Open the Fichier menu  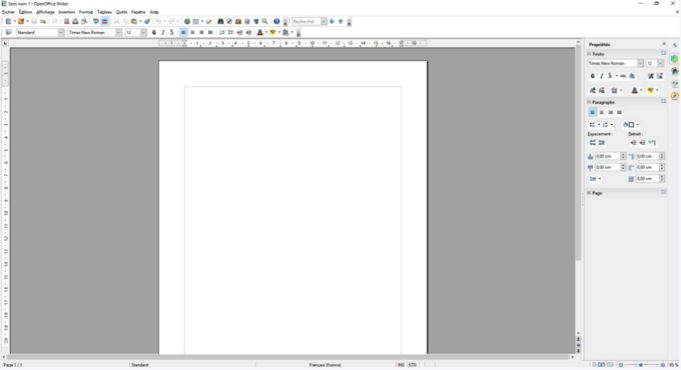click(8, 12)
